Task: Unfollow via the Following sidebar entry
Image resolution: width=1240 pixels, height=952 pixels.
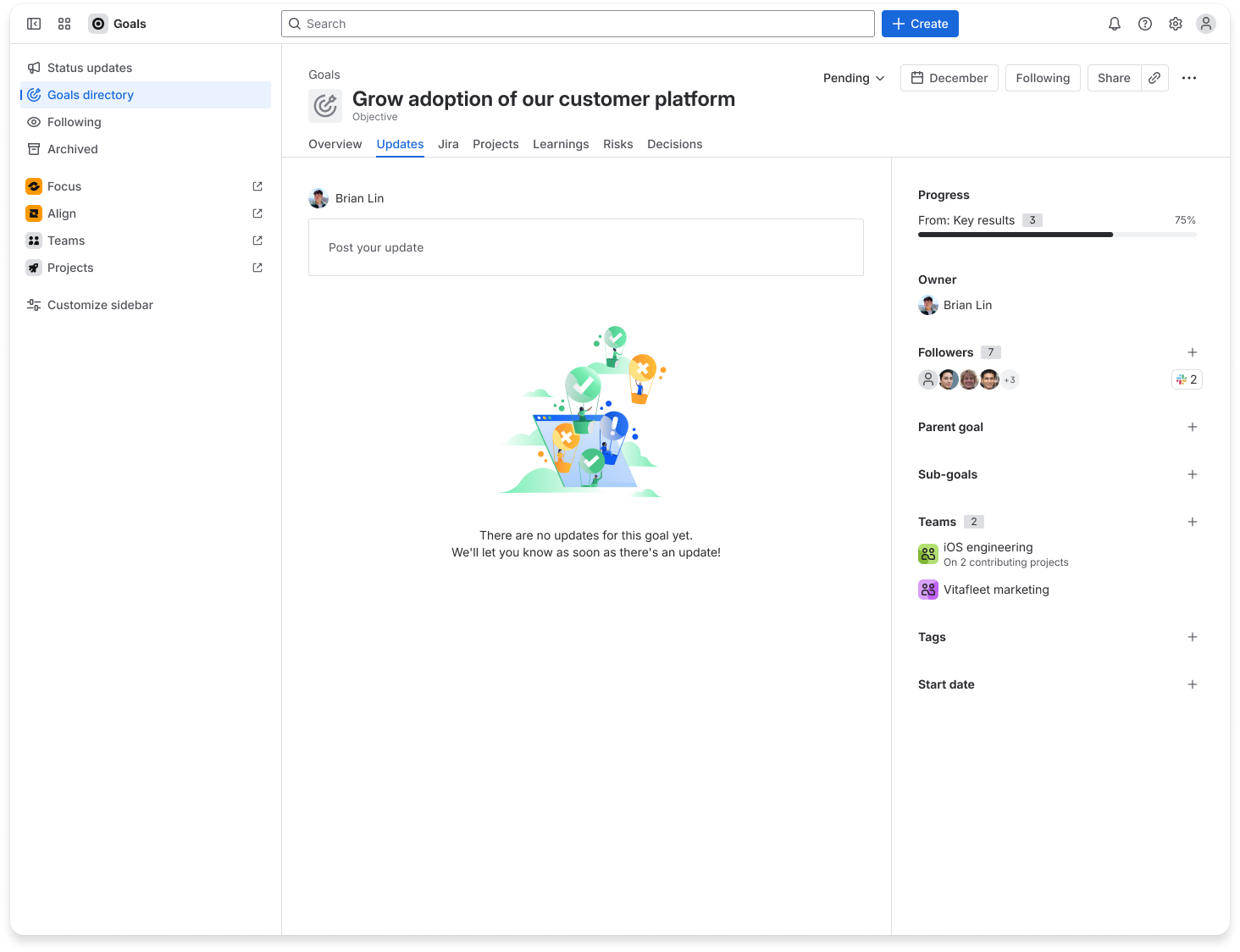Action: [74, 121]
